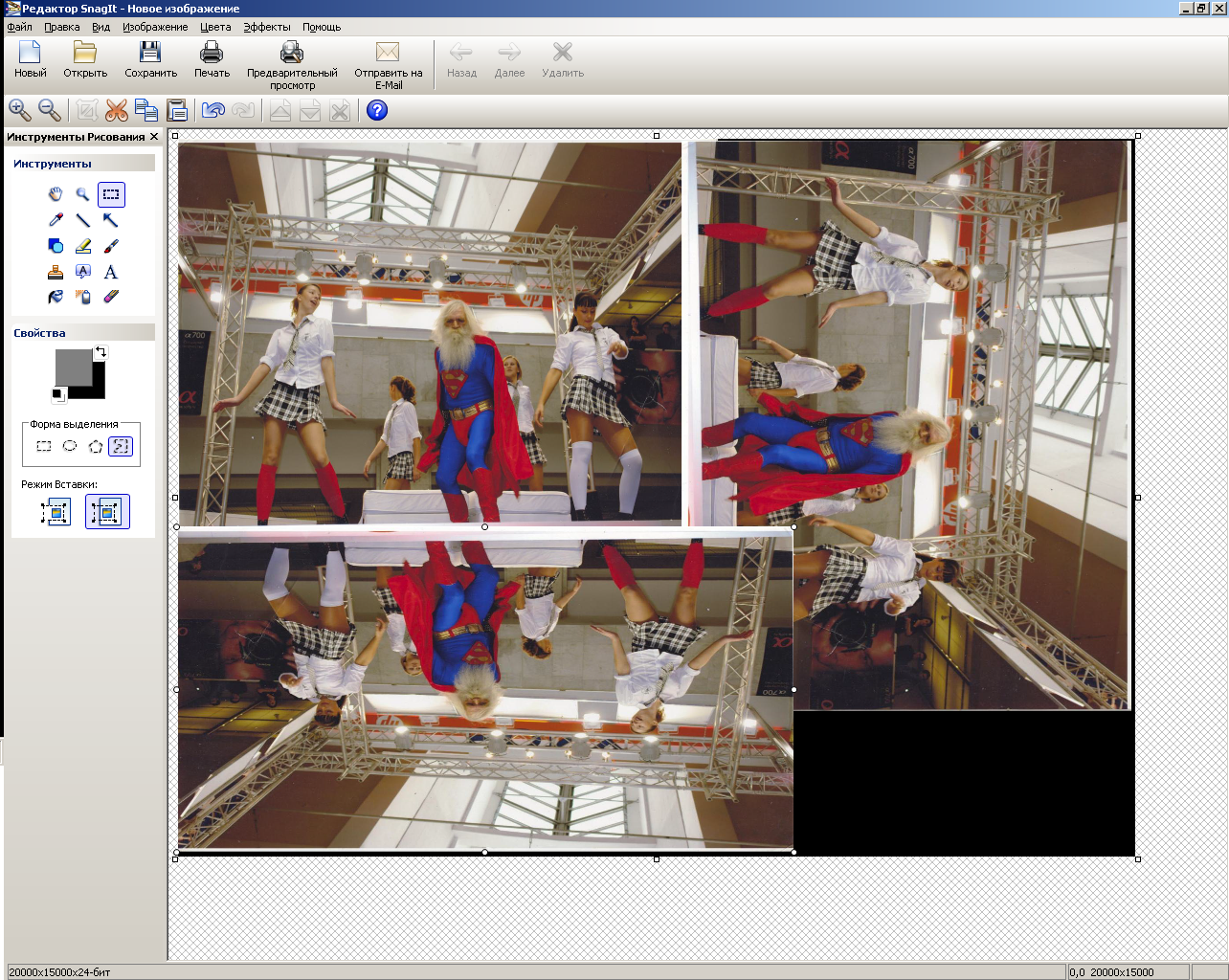
Task: Click the Открыть button
Action: point(85,60)
